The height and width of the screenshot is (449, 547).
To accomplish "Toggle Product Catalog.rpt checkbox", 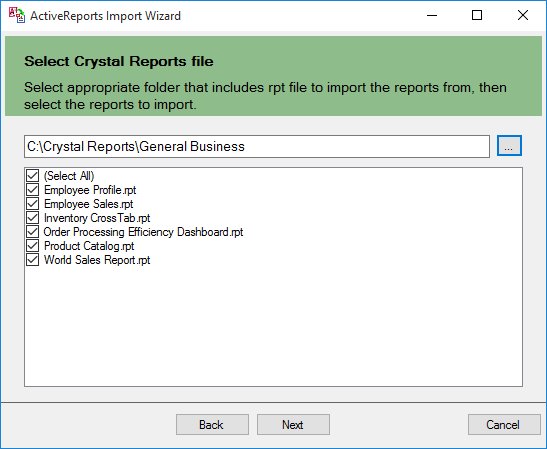I will point(32,246).
